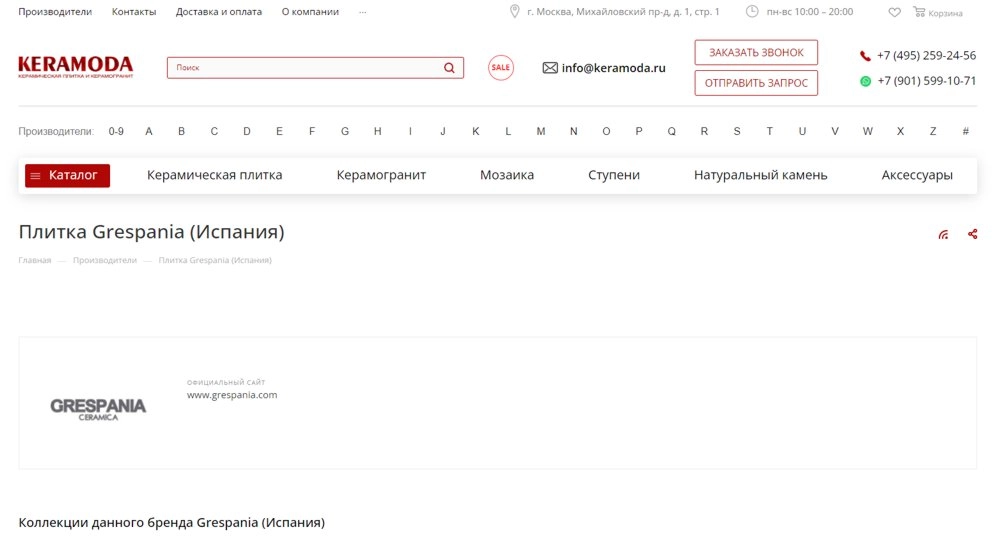Open Производители top menu link
This screenshot has width=1000, height=550.
click(55, 11)
